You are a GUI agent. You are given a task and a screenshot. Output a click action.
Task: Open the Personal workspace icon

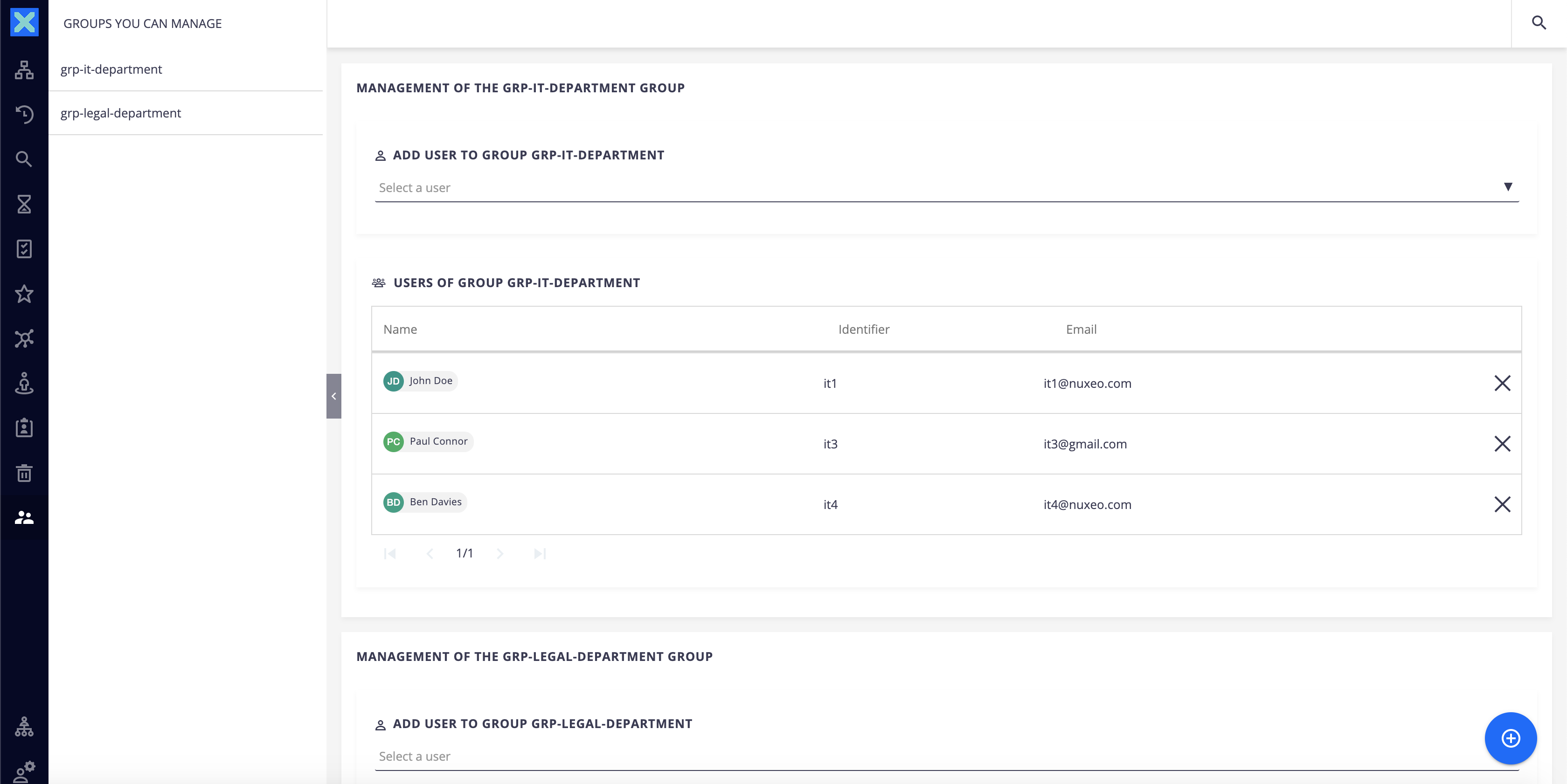pos(24,384)
